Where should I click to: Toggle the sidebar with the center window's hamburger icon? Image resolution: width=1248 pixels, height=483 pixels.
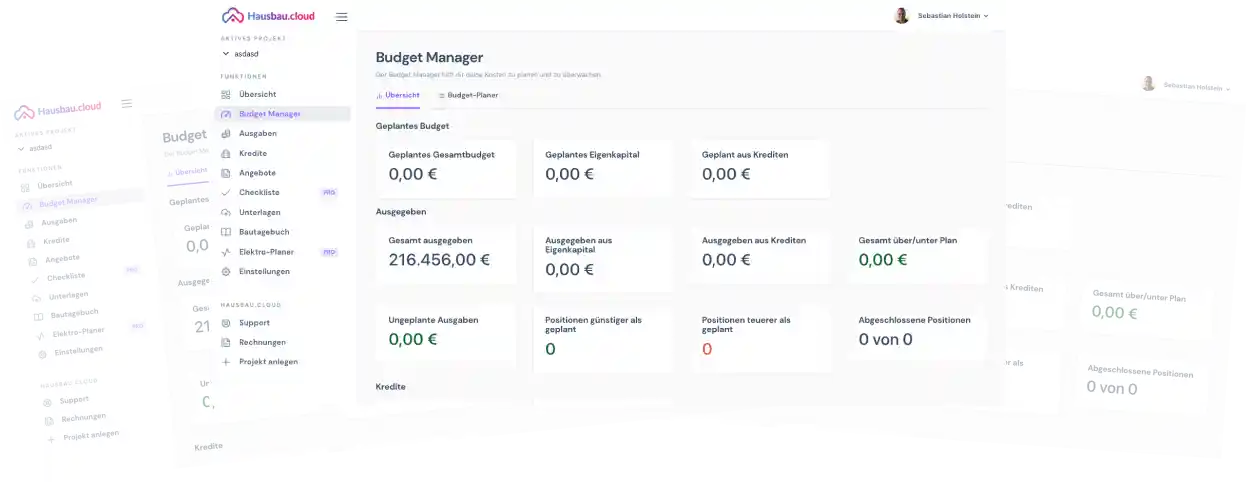click(341, 17)
